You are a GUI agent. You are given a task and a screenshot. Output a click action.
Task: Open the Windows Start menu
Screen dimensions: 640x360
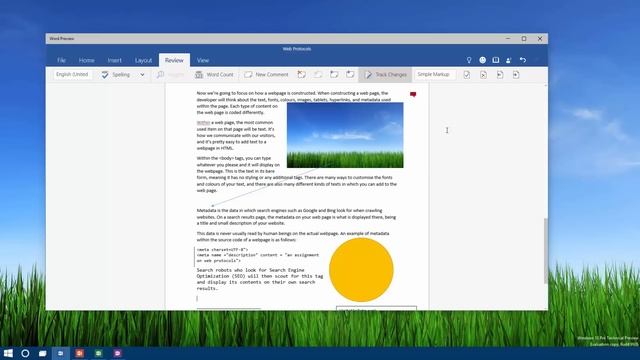[x=8, y=353]
